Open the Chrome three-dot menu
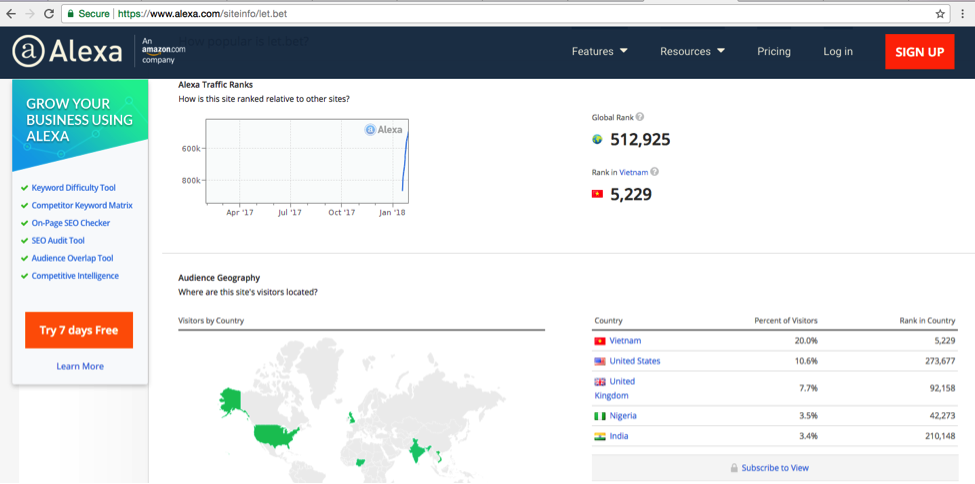The height and width of the screenshot is (484, 975). pos(963,14)
